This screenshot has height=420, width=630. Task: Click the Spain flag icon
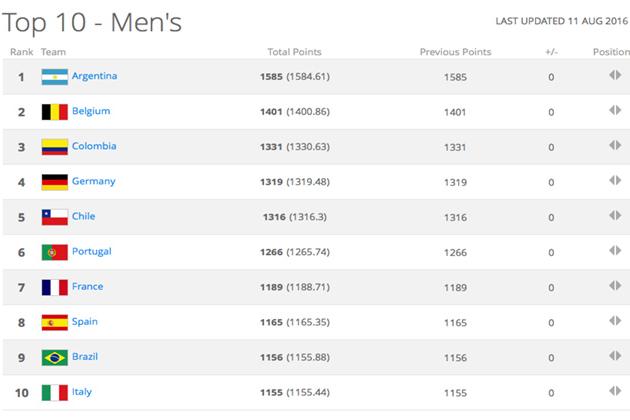click(x=54, y=322)
